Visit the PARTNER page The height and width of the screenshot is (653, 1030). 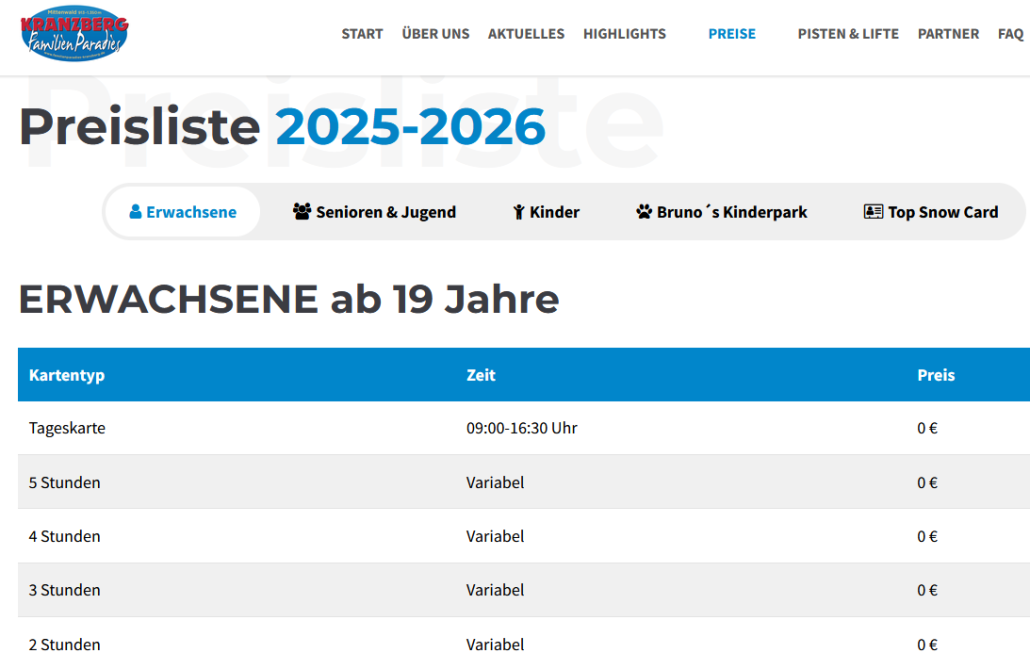(x=948, y=34)
